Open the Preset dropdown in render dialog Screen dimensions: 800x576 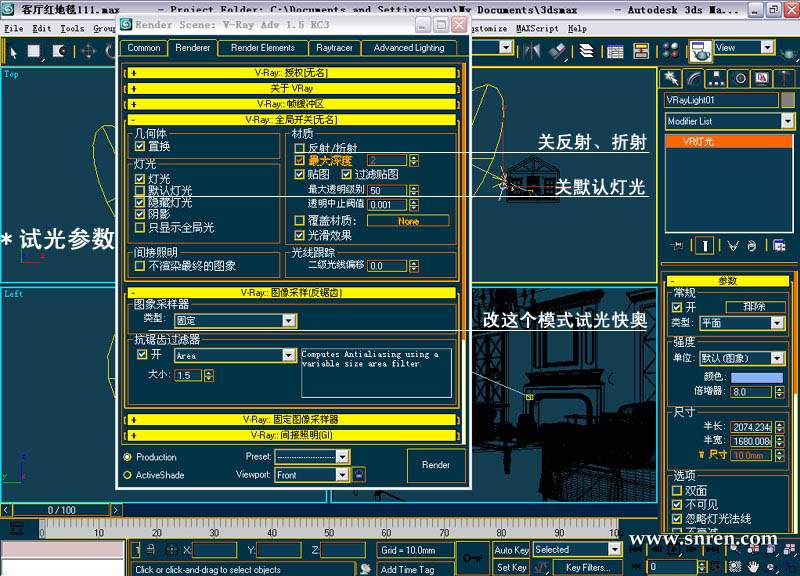(311, 456)
